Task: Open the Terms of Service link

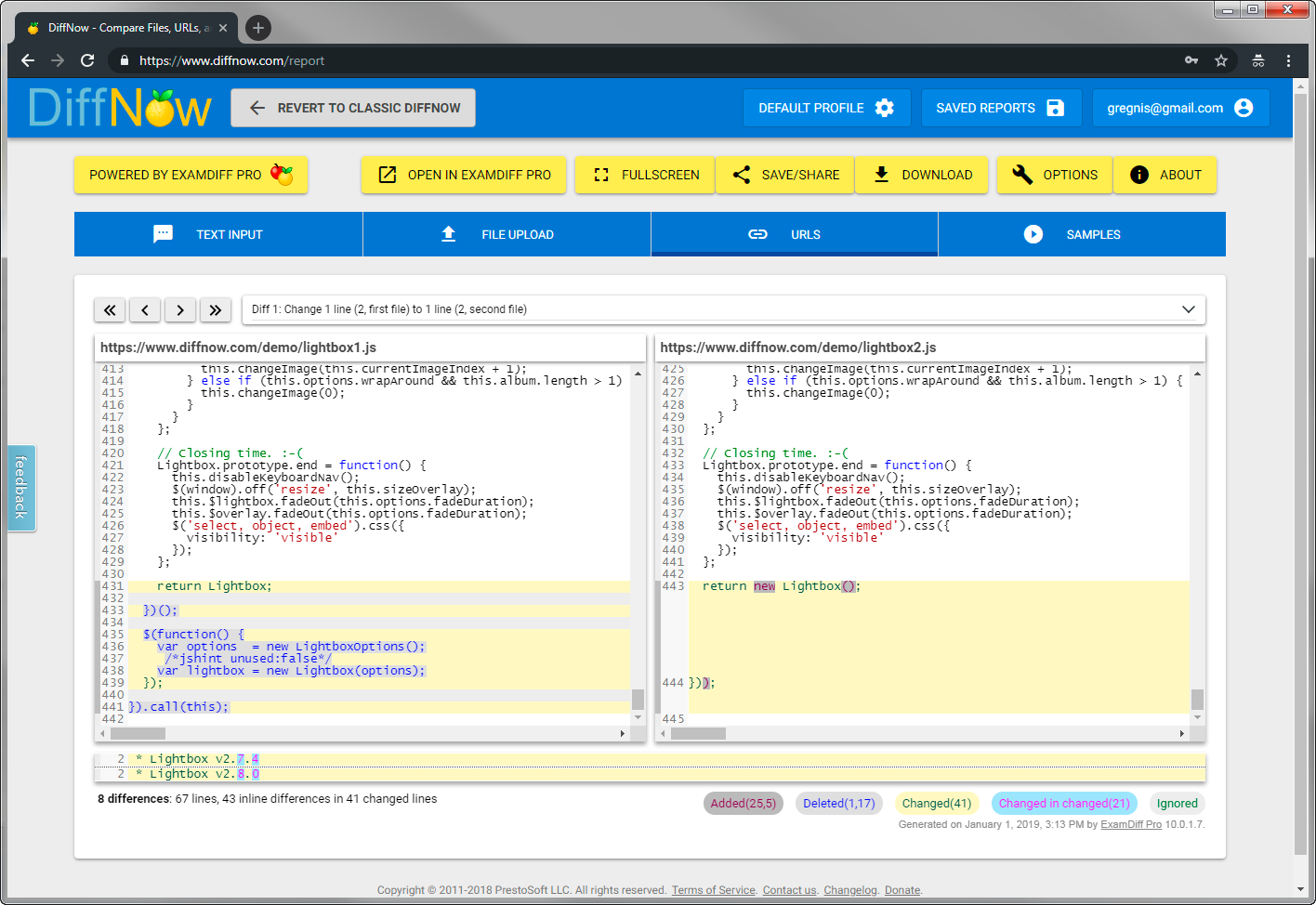Action: [713, 890]
